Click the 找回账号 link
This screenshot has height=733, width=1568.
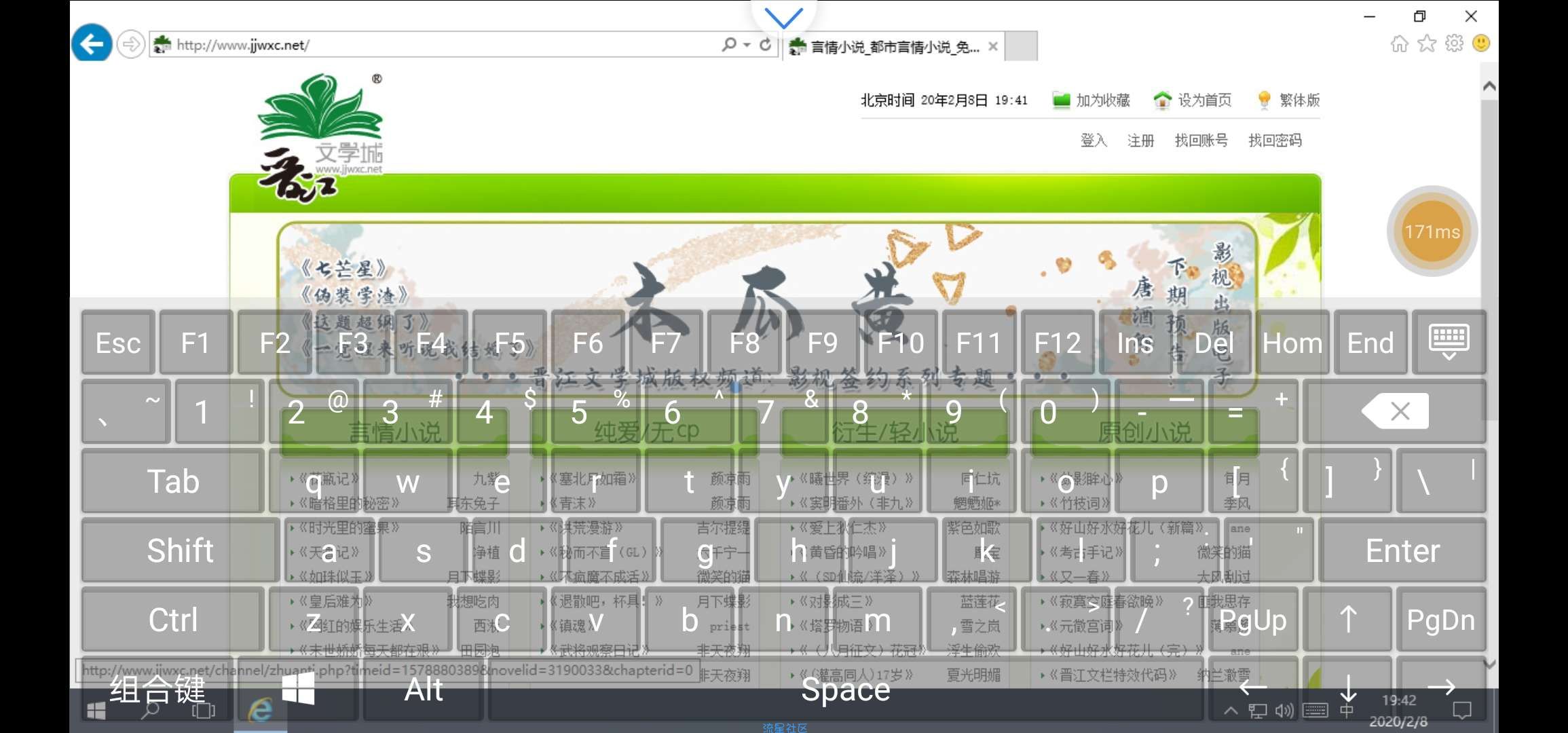(x=1201, y=140)
